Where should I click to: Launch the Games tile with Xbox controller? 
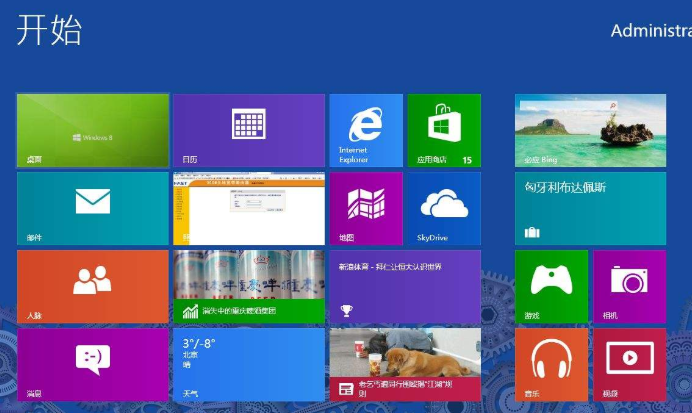tap(551, 286)
